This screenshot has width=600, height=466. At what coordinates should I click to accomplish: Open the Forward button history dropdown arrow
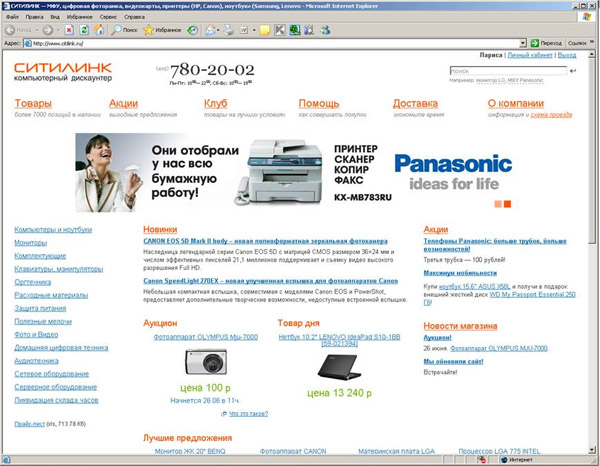[x=58, y=30]
